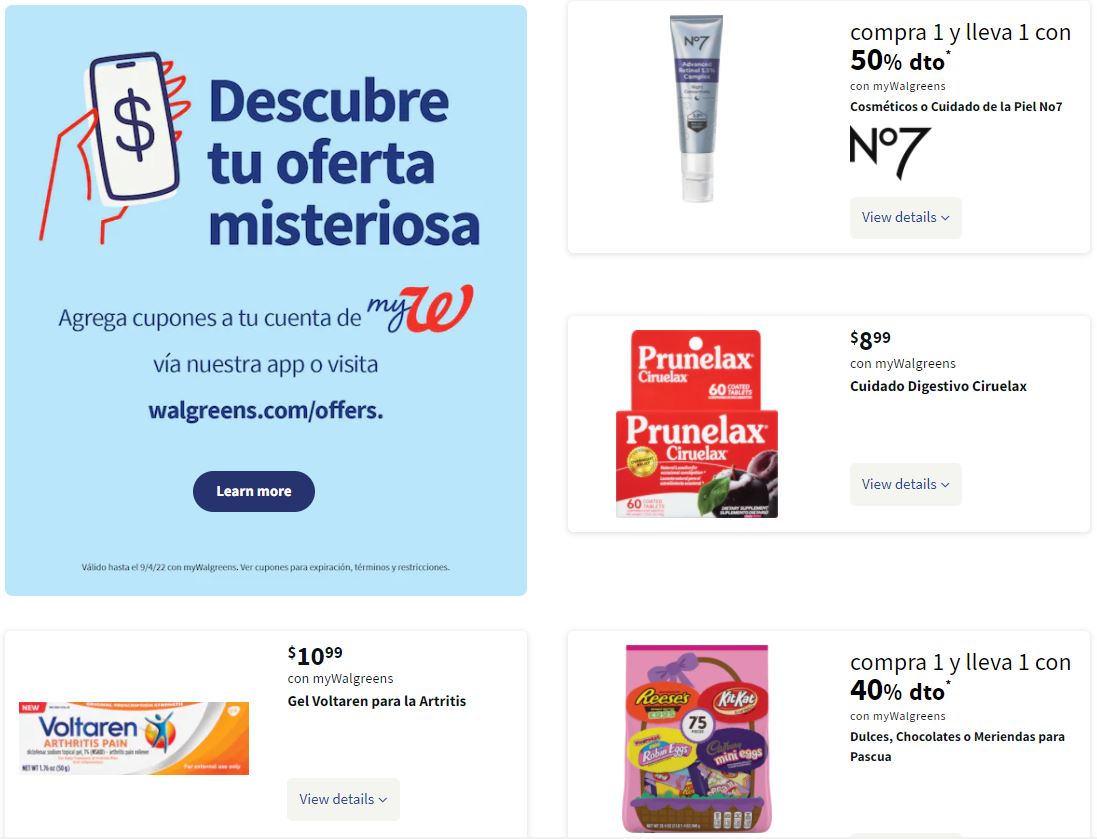Image resolution: width=1097 pixels, height=839 pixels.
Task: Expand View details for Prunelax Ciruelax
Action: [x=905, y=484]
